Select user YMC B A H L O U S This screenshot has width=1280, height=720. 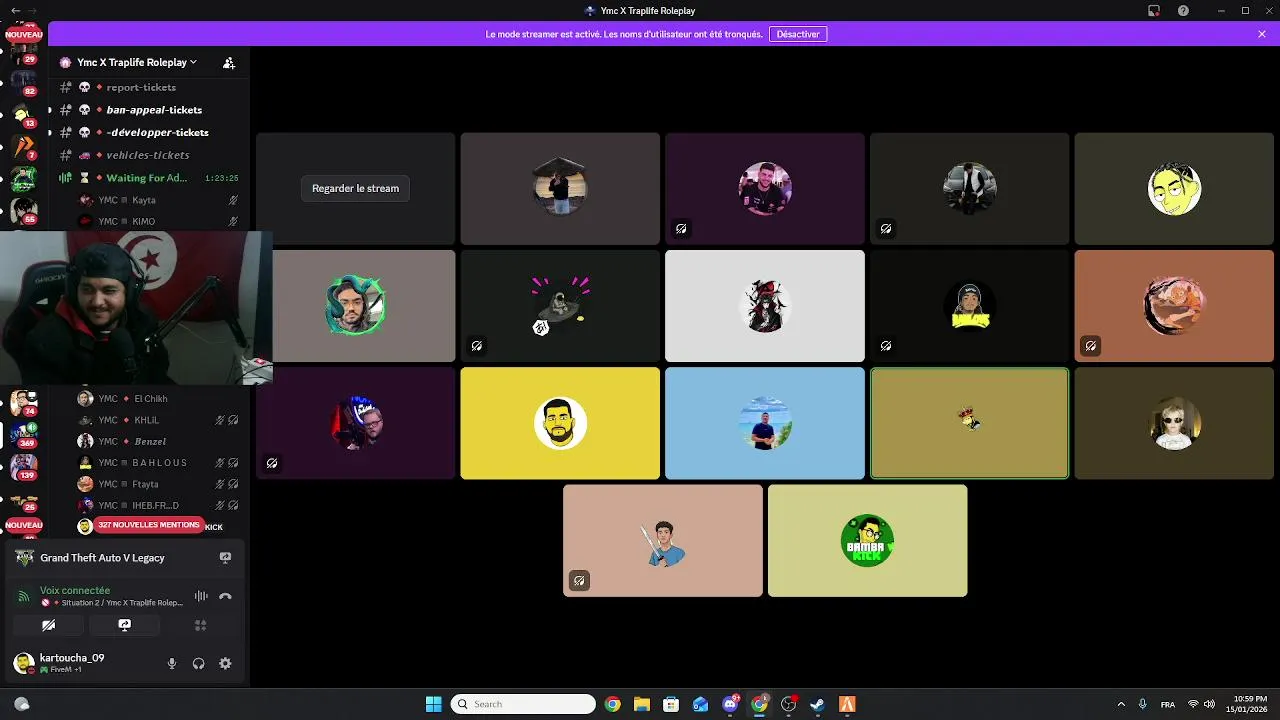point(158,463)
